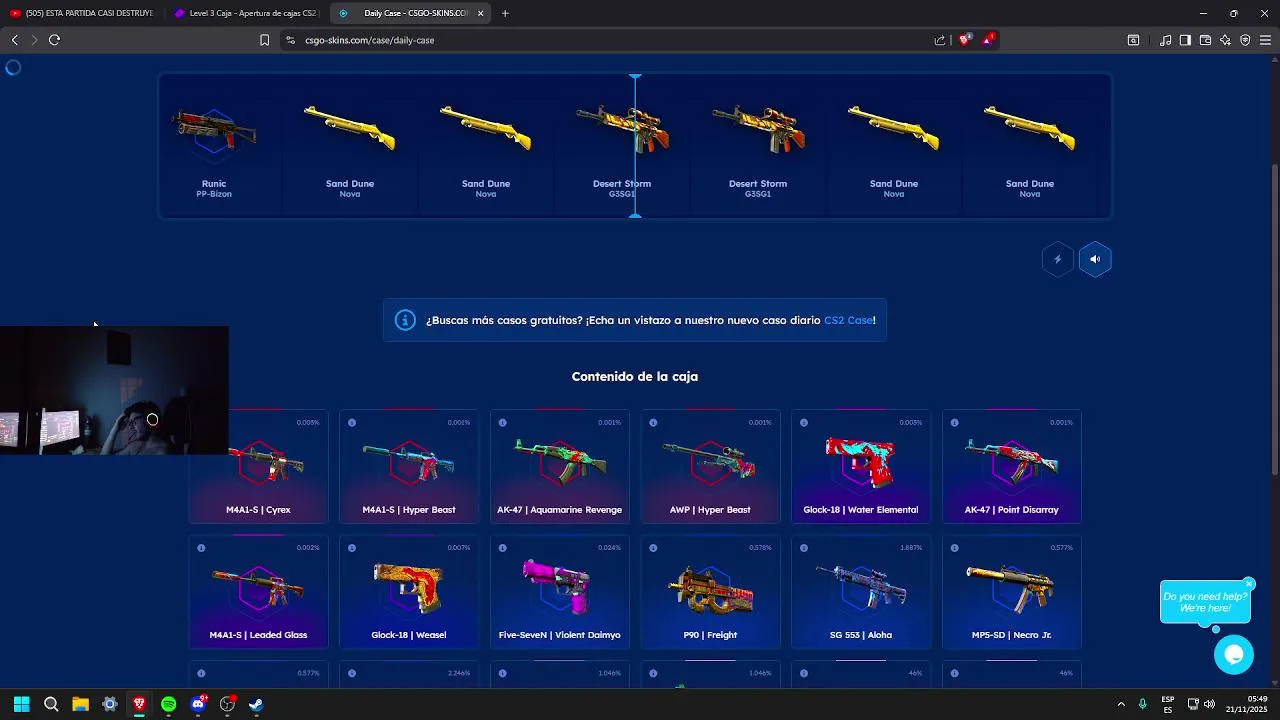Open the CS2 Case link
1280x720 pixels.
coord(848,320)
